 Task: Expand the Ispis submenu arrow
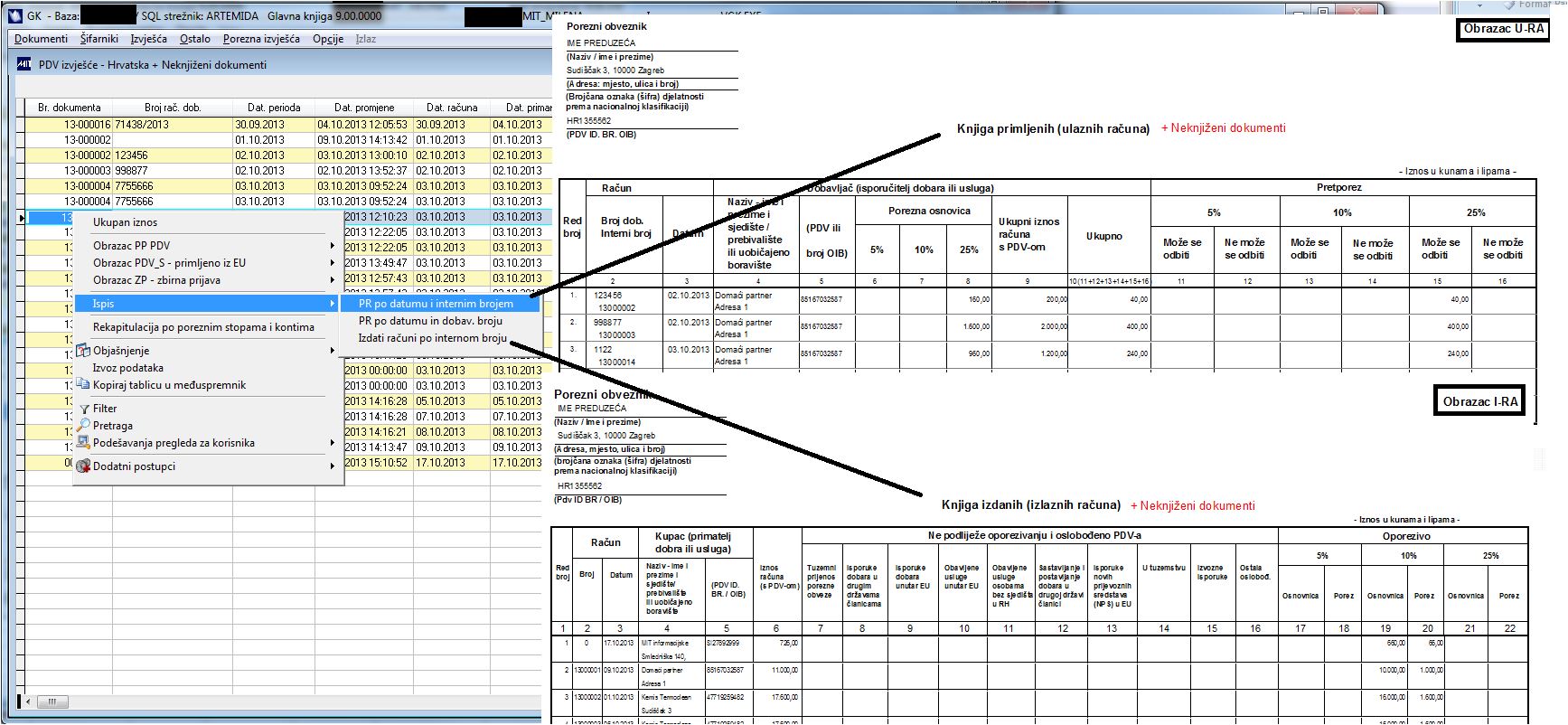point(333,304)
